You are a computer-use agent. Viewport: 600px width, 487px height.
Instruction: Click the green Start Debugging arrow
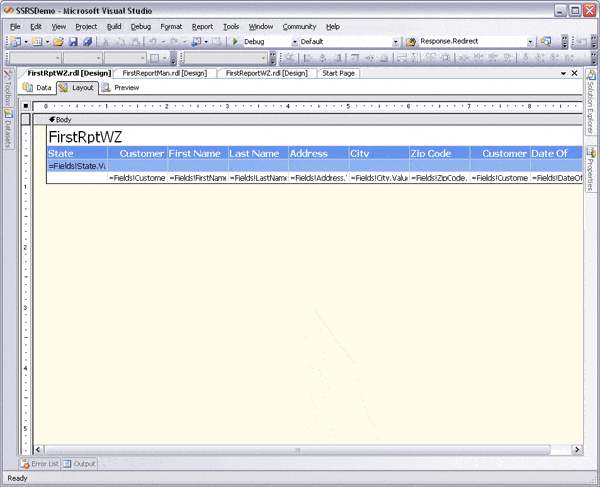click(235, 42)
